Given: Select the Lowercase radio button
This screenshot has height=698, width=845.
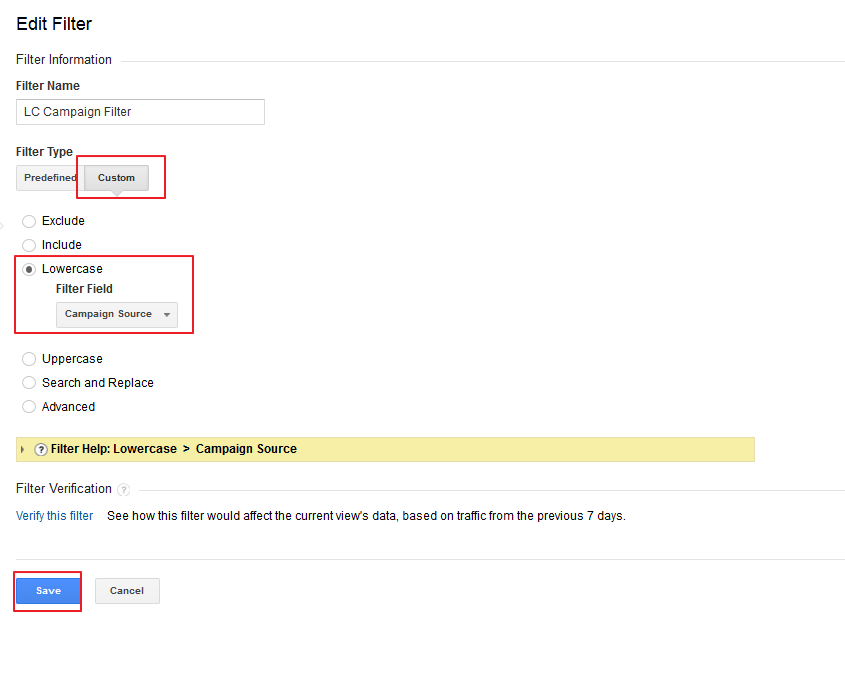Looking at the screenshot, I should (x=29, y=269).
